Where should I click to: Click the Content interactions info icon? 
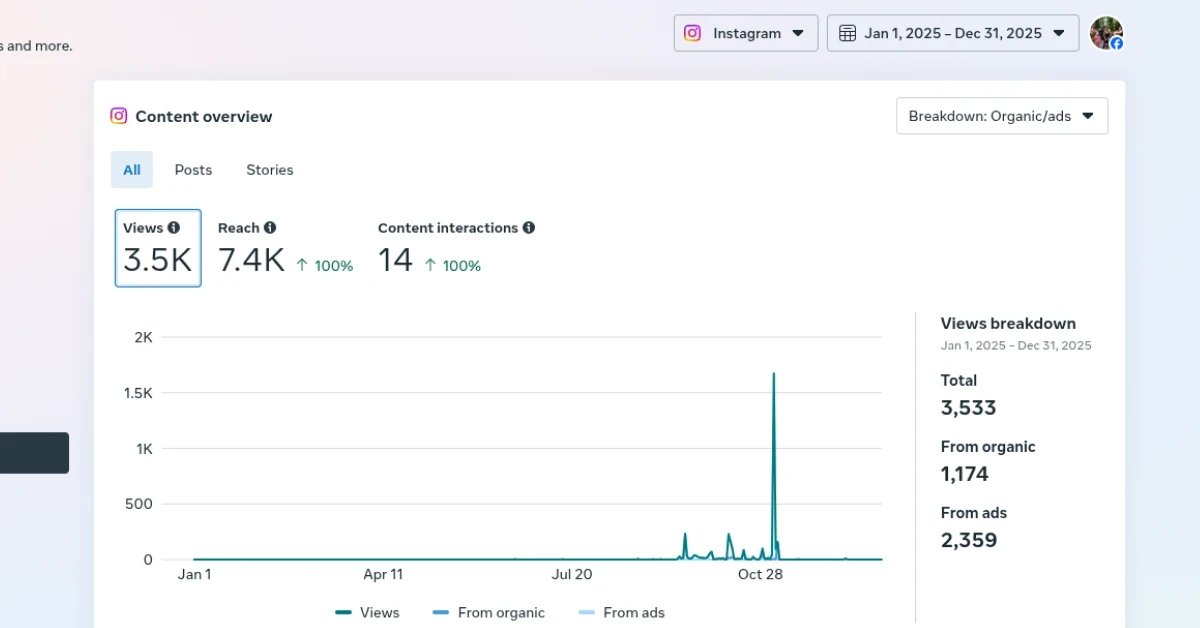(x=529, y=228)
